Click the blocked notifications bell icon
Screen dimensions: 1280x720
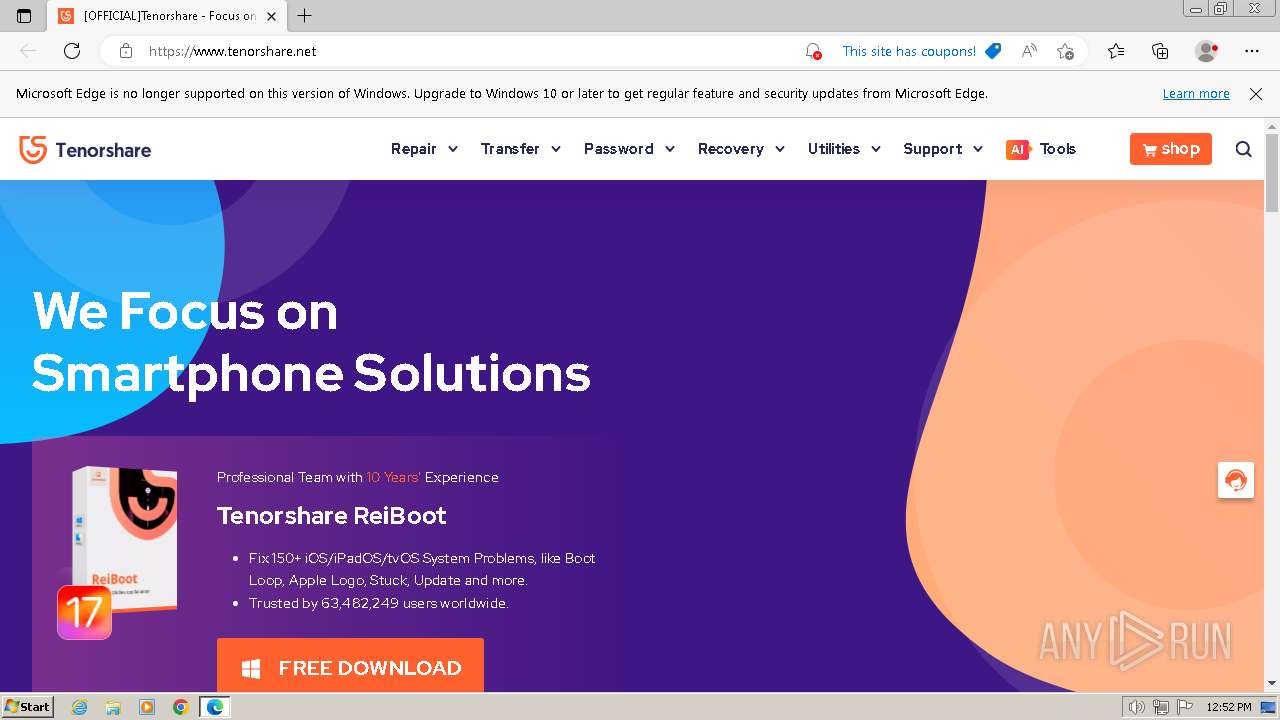813,51
